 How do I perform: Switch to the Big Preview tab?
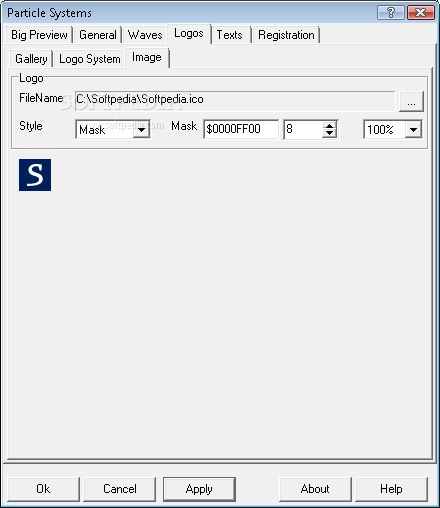coord(39,35)
